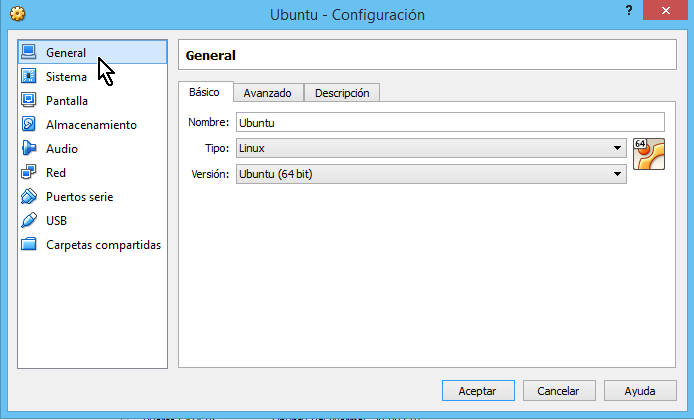
Task: Open the Carpetas compartidas label
Action: pyautogui.click(x=104, y=245)
